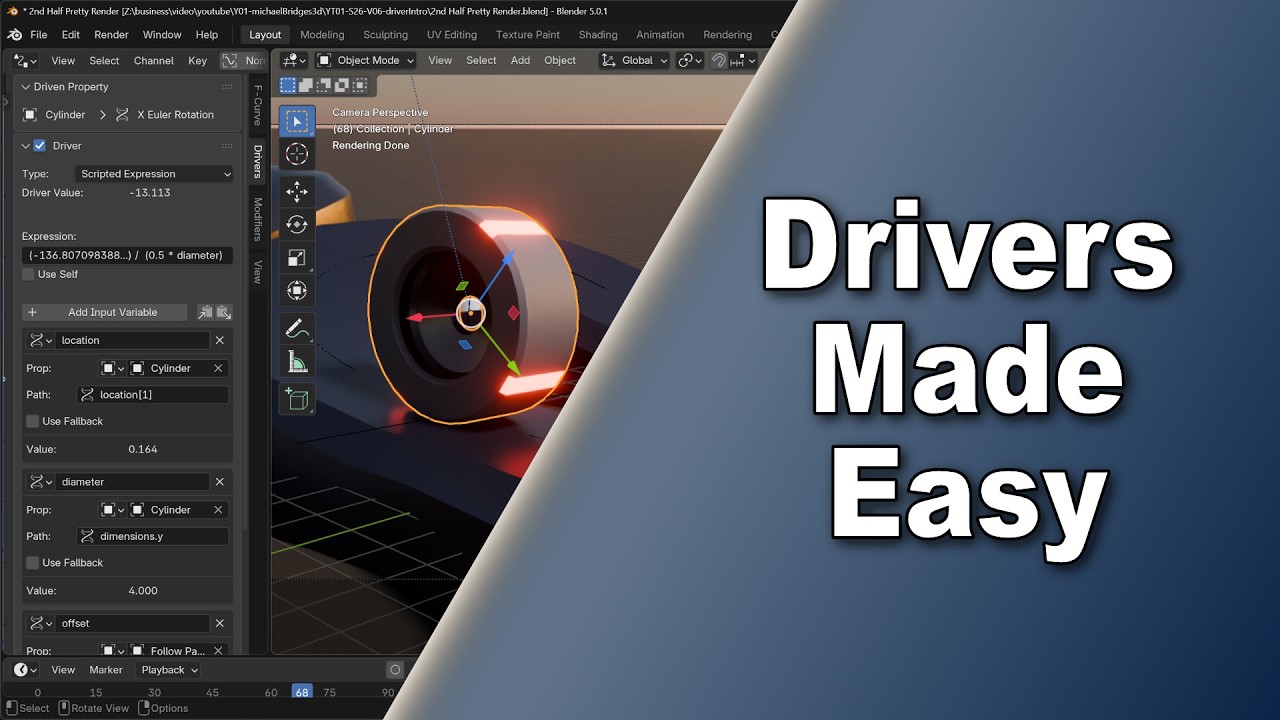This screenshot has width=1280, height=720.
Task: Select the Measure tool
Action: (297, 361)
